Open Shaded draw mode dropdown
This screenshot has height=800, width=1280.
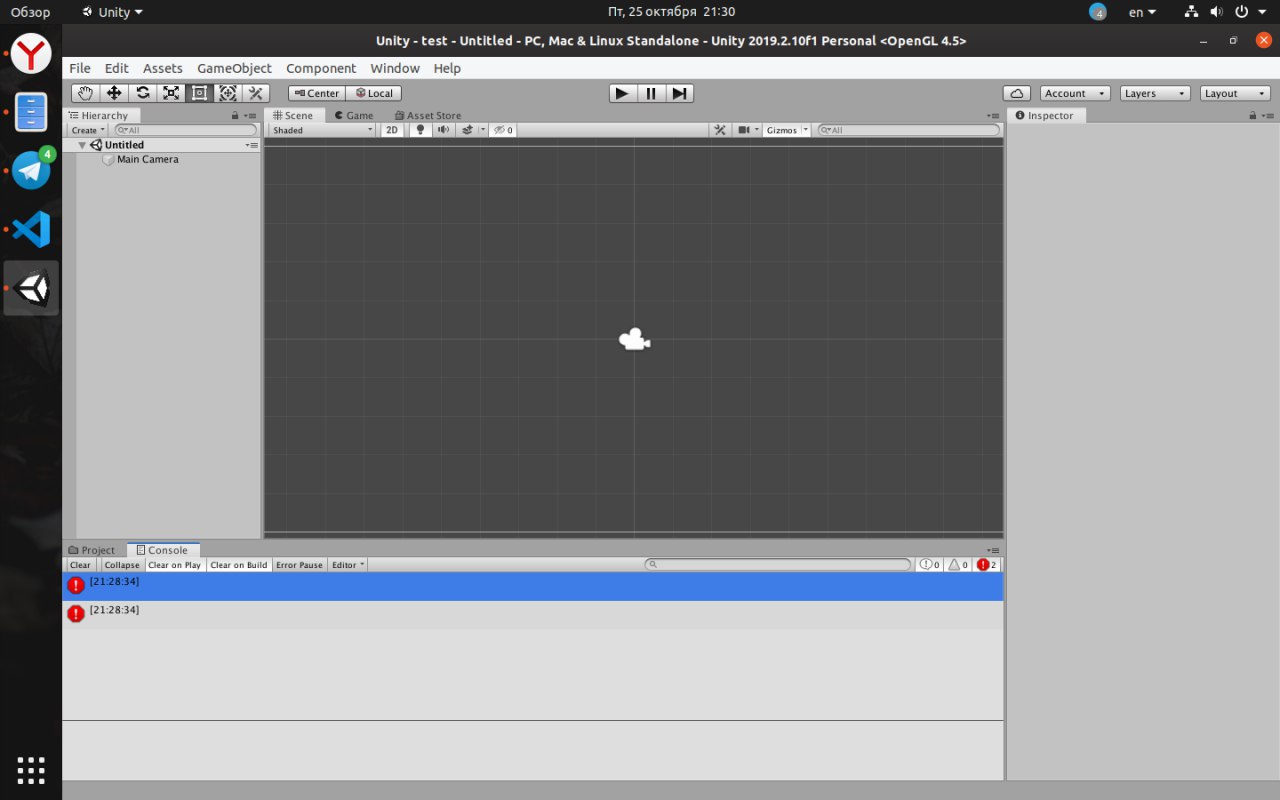(x=322, y=130)
